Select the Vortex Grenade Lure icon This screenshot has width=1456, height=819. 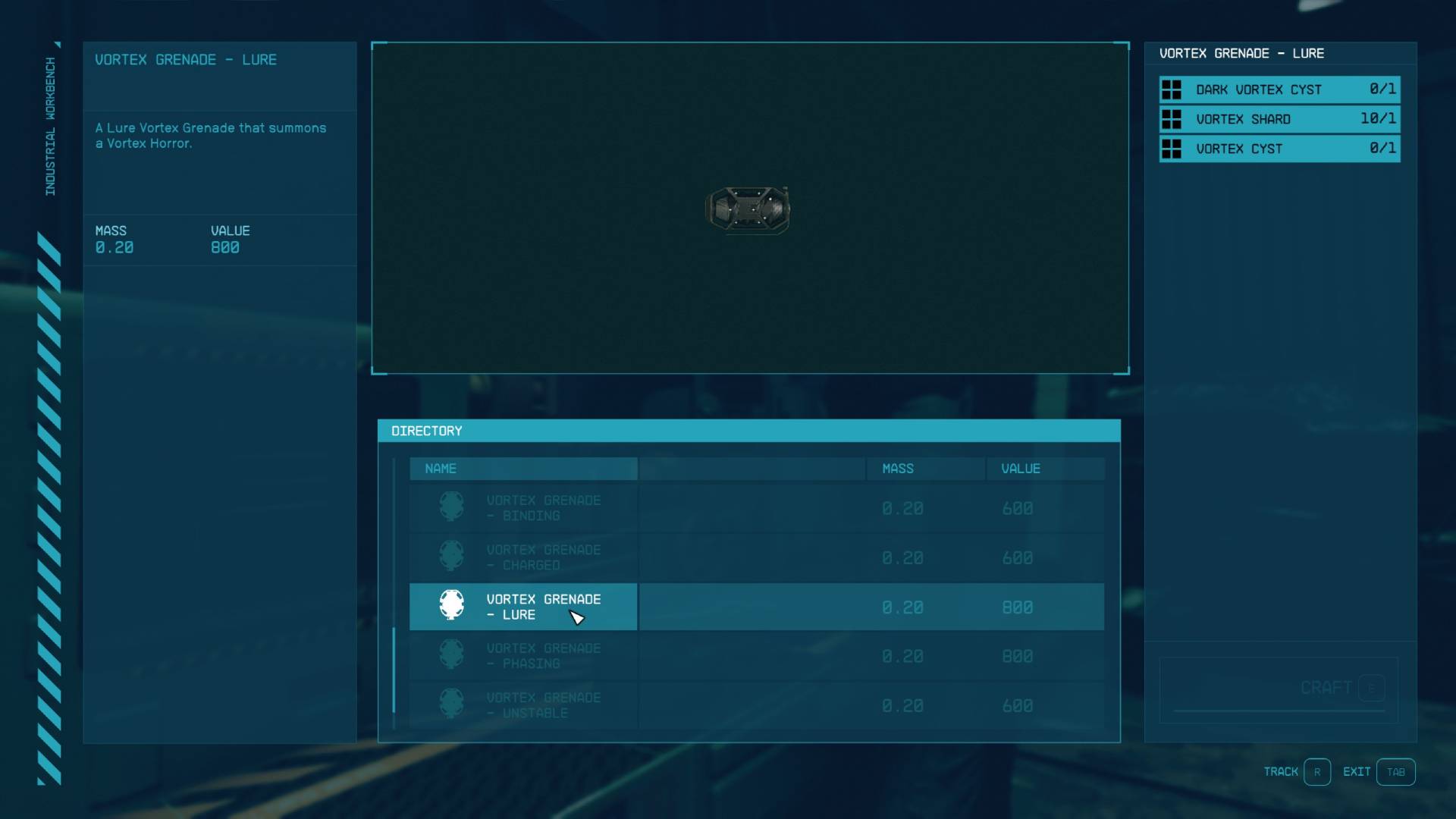450,606
